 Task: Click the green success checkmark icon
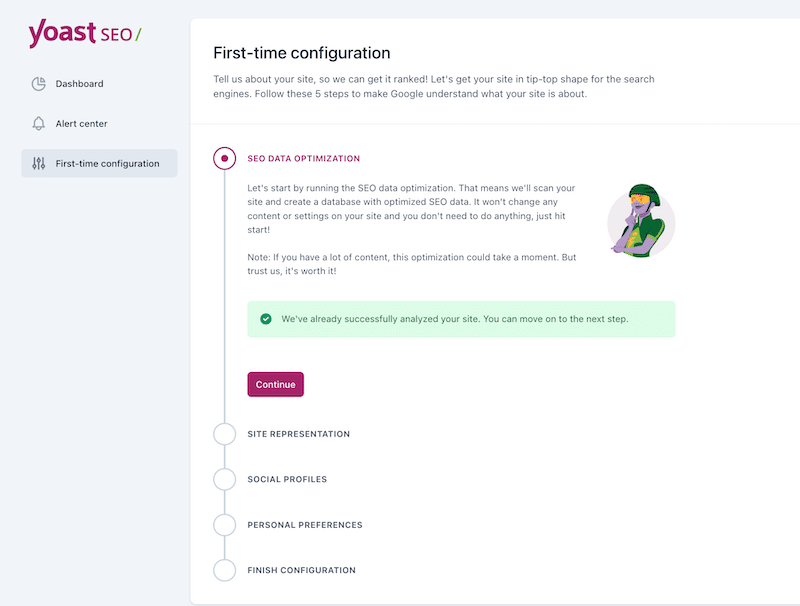point(266,319)
